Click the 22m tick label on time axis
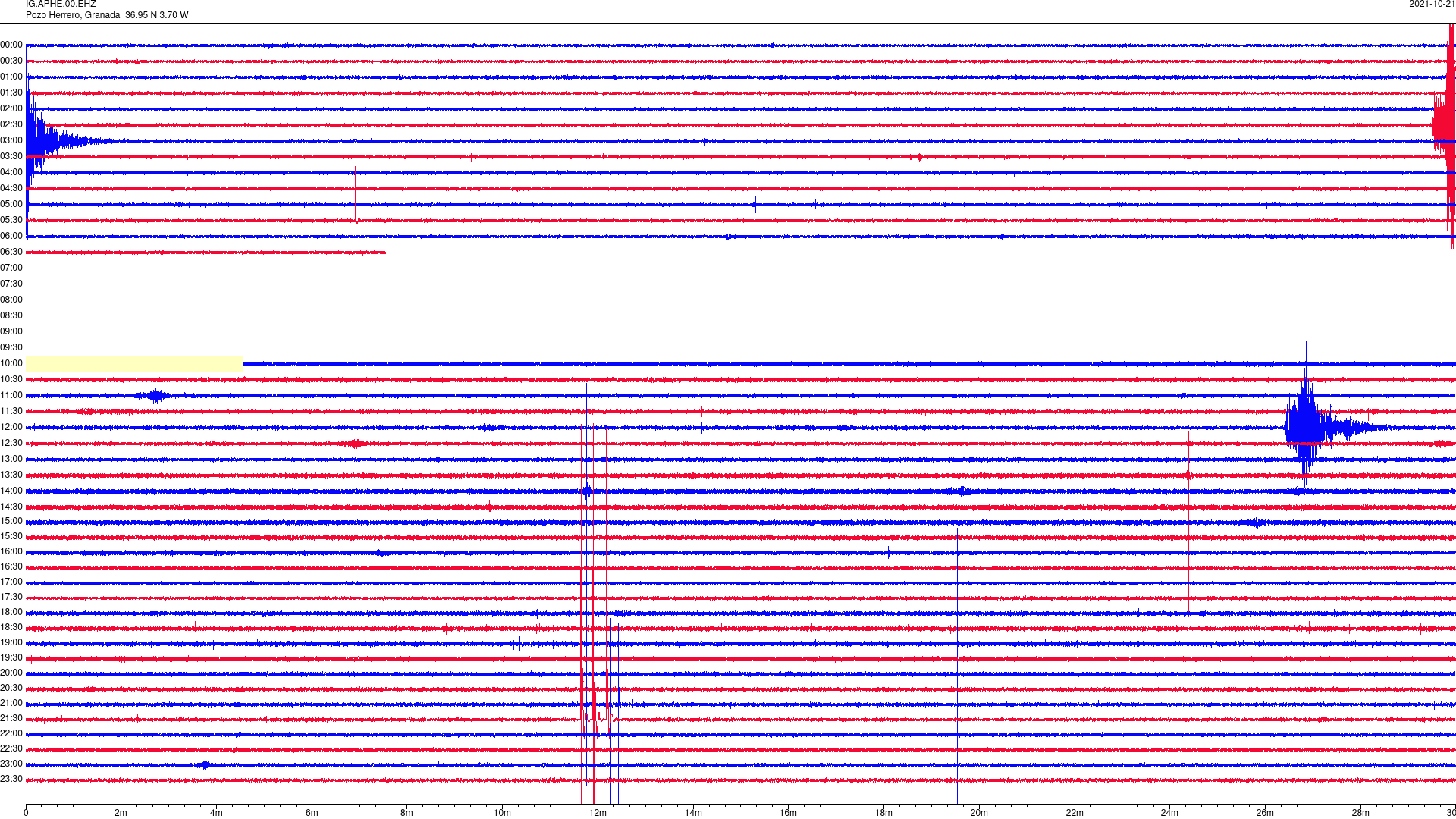Screen dimensions: 1456x819 pyautogui.click(x=1075, y=813)
